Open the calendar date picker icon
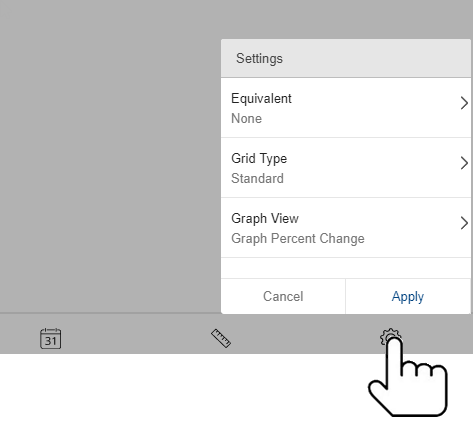Viewport: 473px width, 433px height. tap(50, 338)
